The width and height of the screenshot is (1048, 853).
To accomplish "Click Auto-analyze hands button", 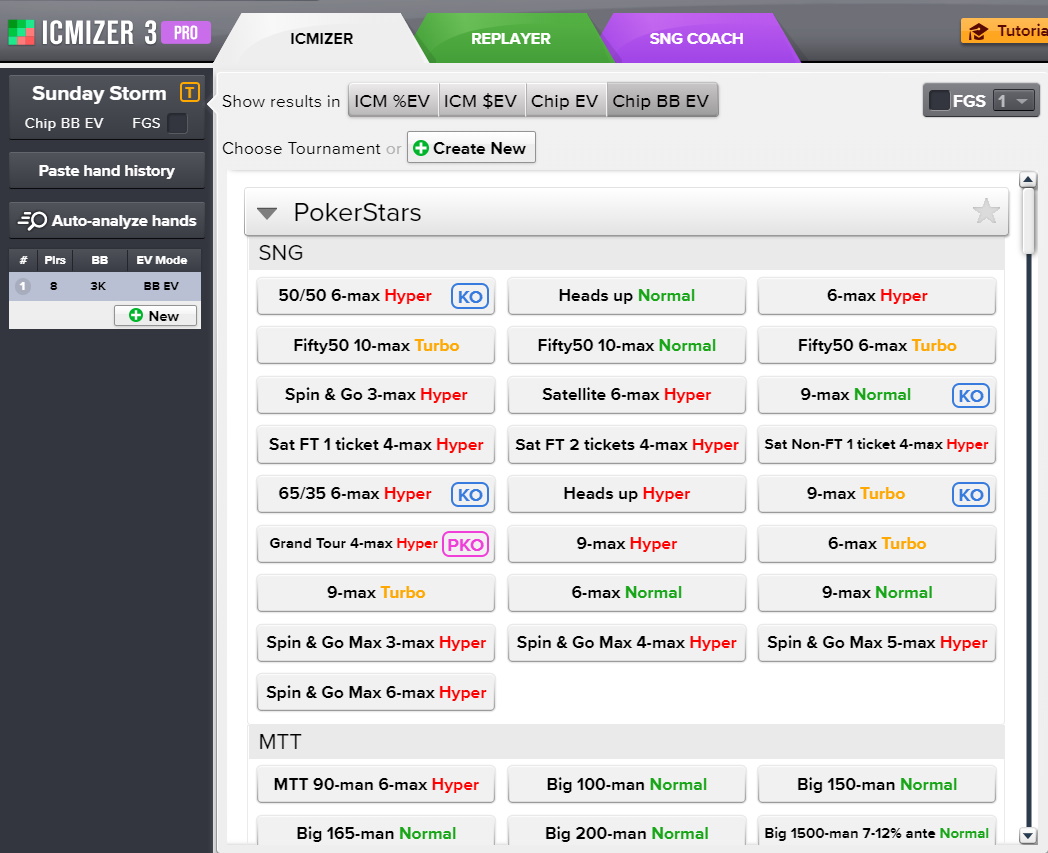I will pyautogui.click(x=107, y=221).
